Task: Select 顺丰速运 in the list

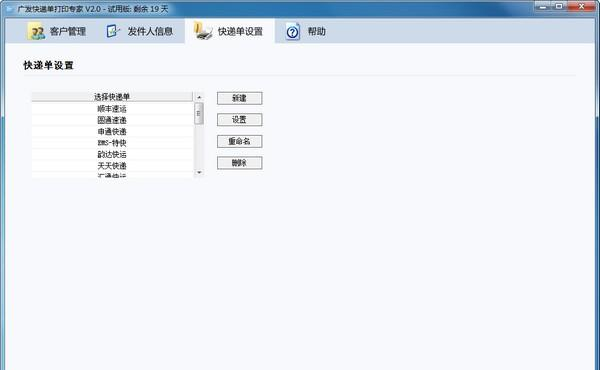Action: (112, 109)
